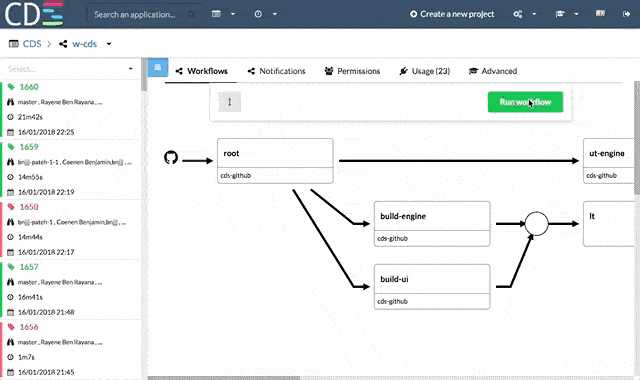640x380 pixels.
Task: Switch to Permissions tab
Action: coord(352,71)
